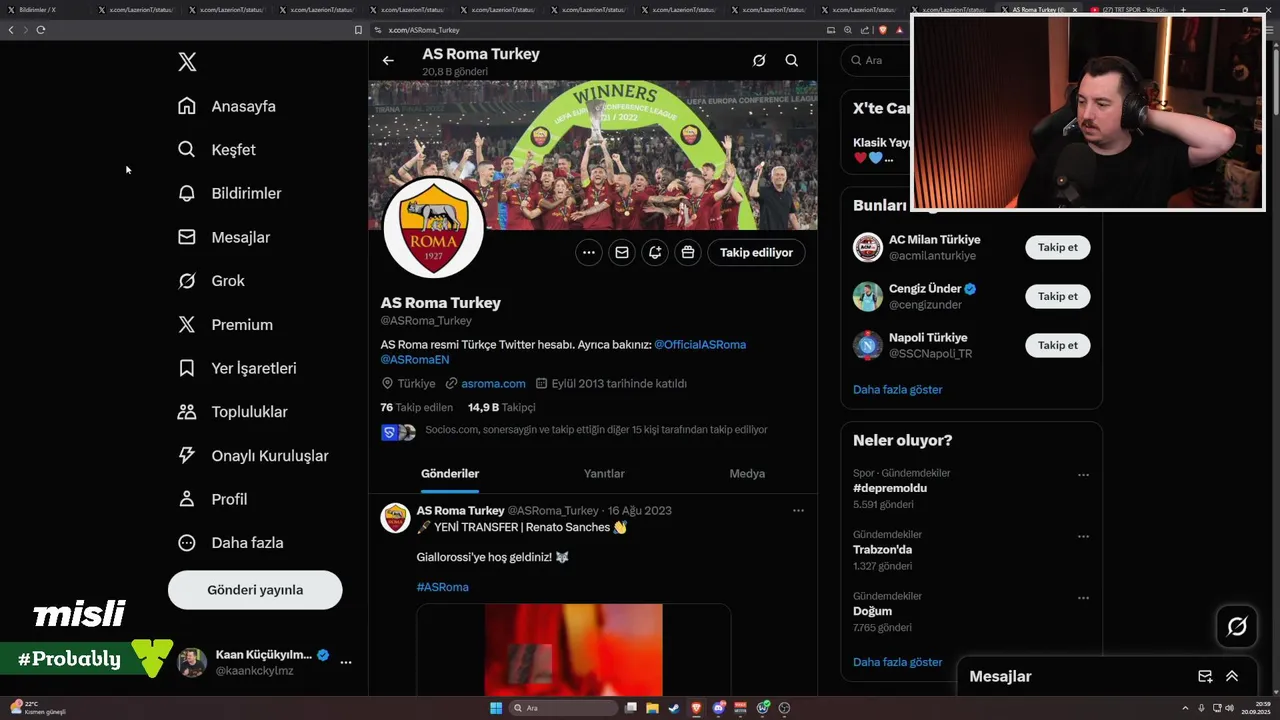This screenshot has height=720, width=1280.
Task: Open Napoli Türkiye suggested profile
Action: tap(928, 338)
